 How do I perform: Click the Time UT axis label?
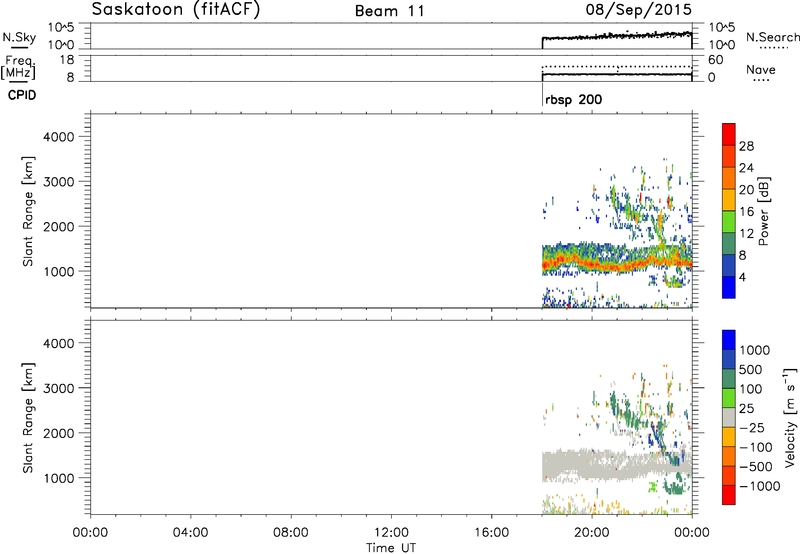coord(391,548)
